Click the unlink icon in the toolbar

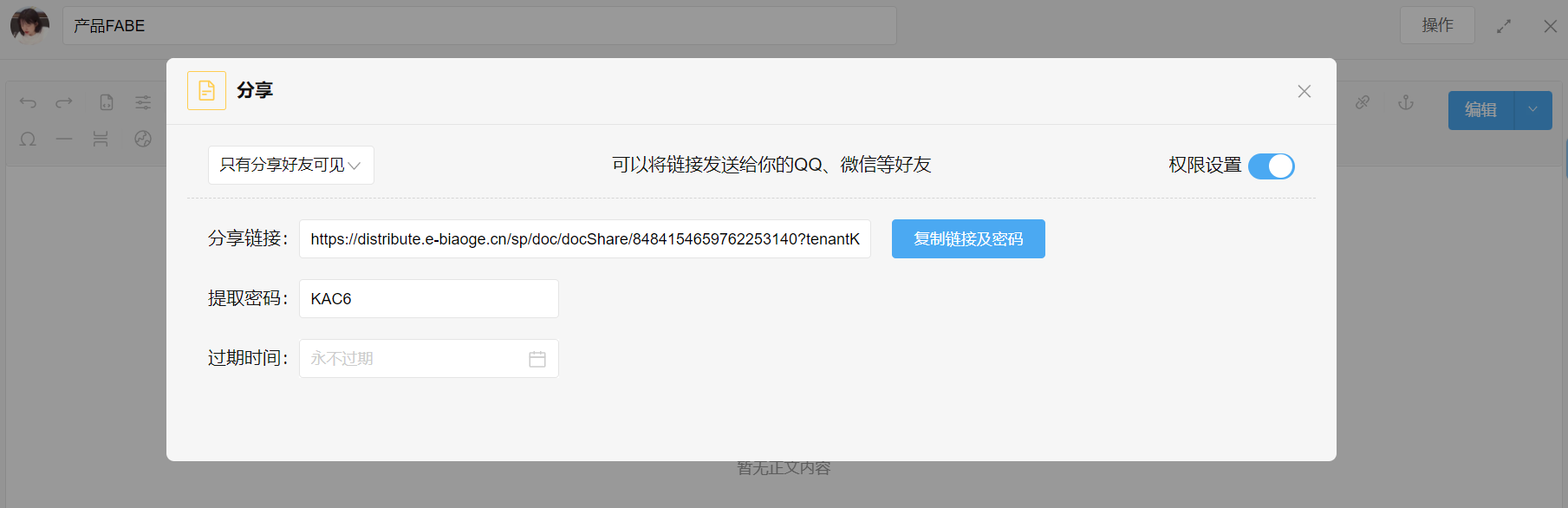pyautogui.click(x=1363, y=102)
